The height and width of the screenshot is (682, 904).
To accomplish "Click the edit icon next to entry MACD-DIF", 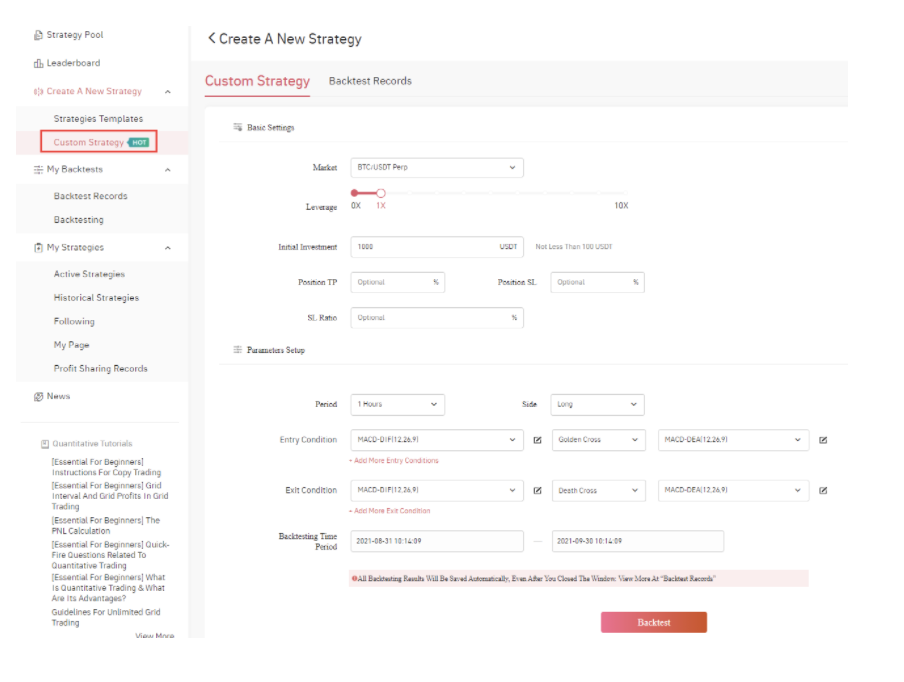I will pyautogui.click(x=537, y=440).
